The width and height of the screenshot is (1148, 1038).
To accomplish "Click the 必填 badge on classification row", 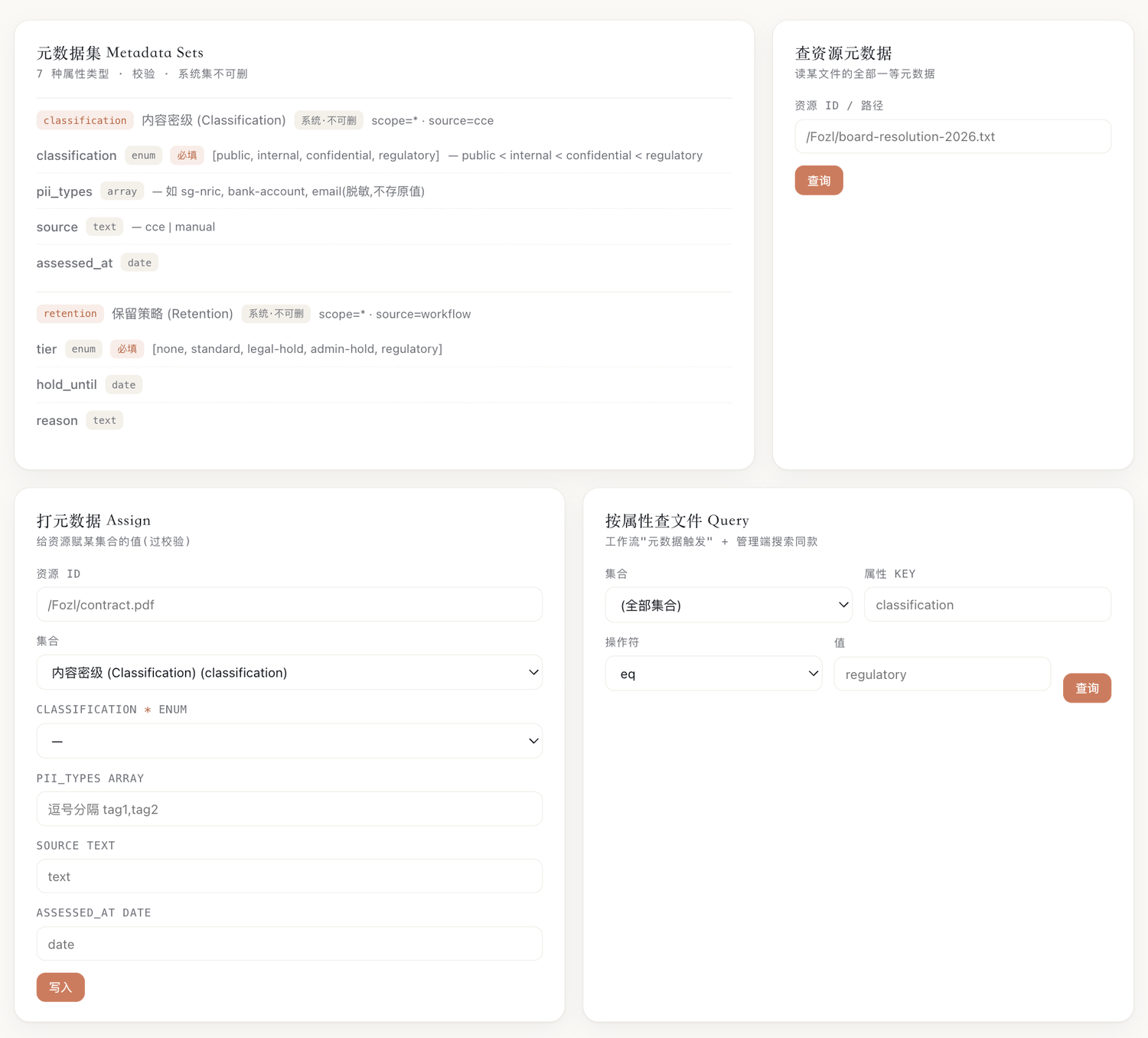I will point(187,155).
